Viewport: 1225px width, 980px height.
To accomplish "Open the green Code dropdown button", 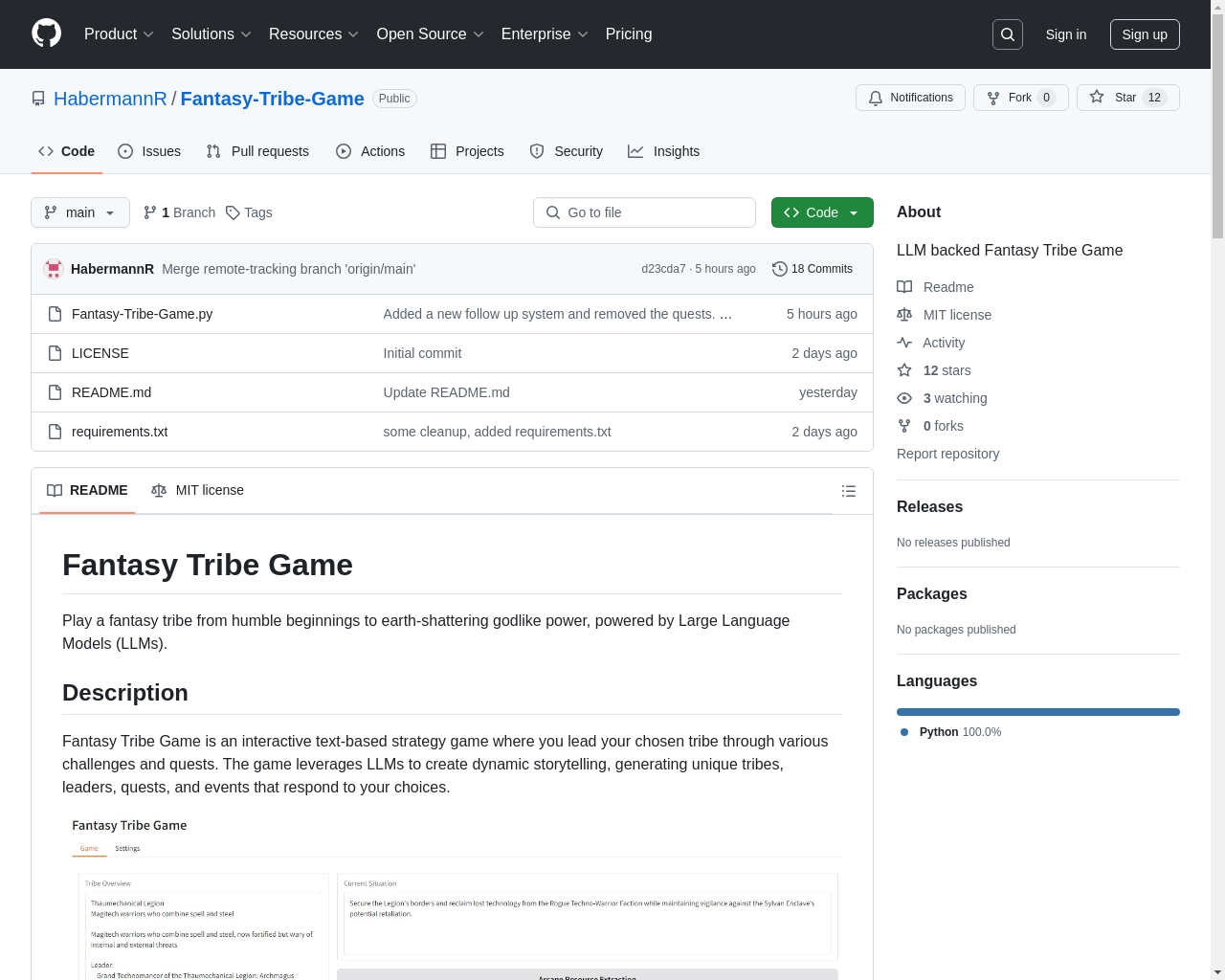I will click(x=822, y=212).
